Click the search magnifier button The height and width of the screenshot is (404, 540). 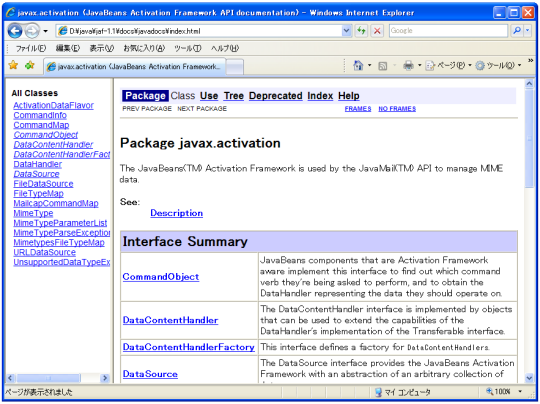516,31
